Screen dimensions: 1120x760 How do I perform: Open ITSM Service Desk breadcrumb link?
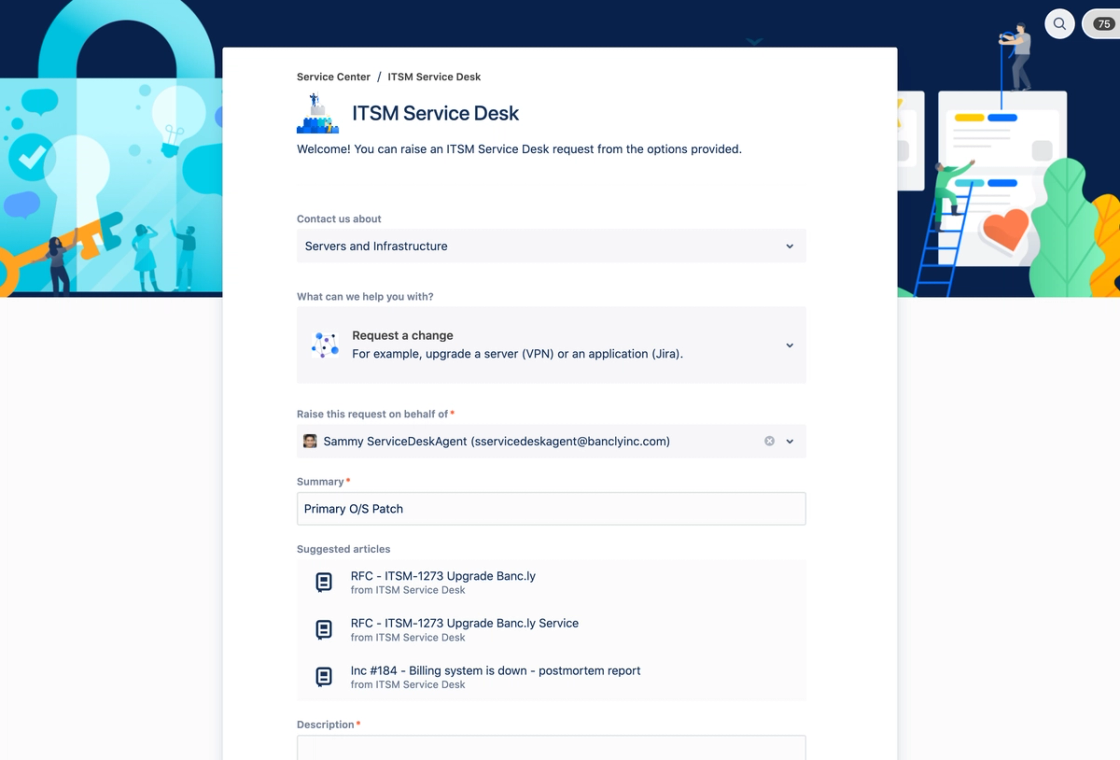pyautogui.click(x=434, y=76)
